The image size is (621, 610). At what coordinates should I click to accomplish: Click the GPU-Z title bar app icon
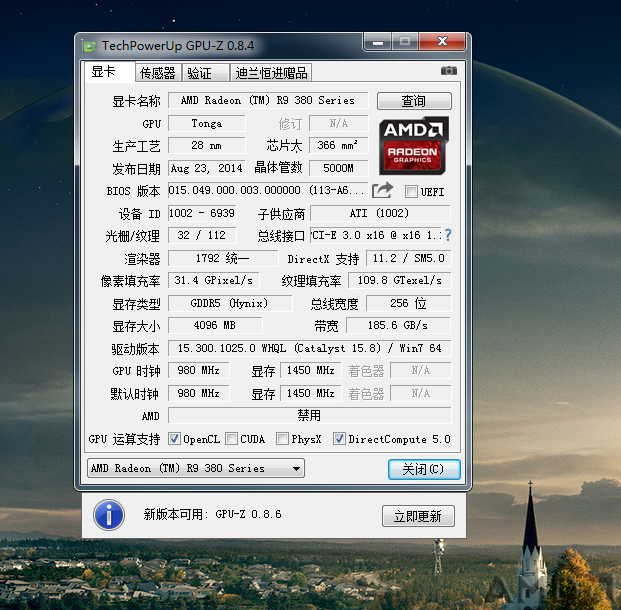click(x=90, y=46)
